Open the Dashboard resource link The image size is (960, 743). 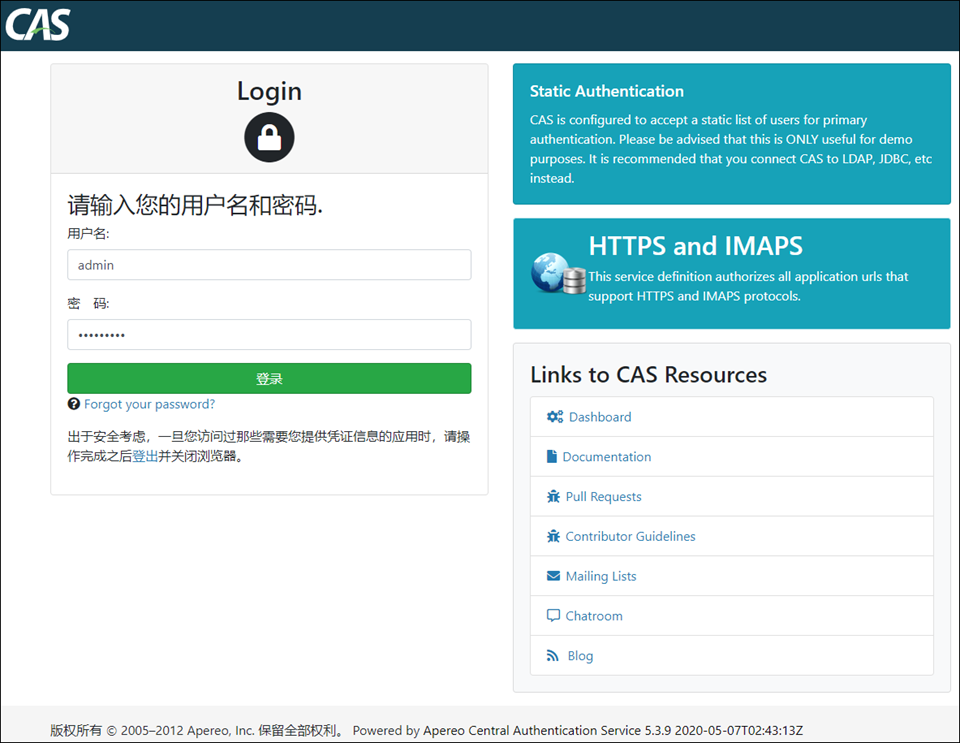[x=600, y=417]
